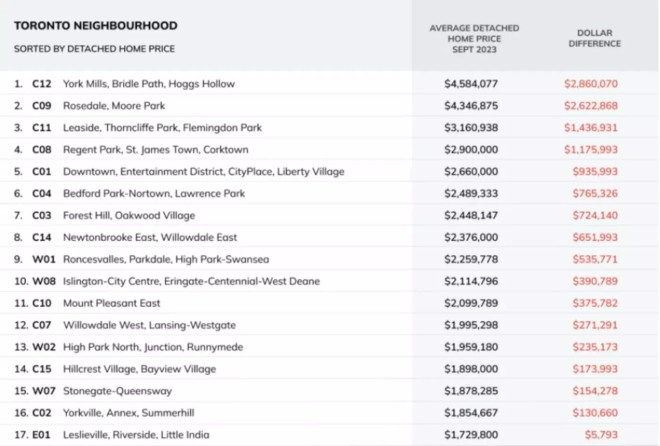Click dollar difference $390,789
The width and height of the screenshot is (660, 446).
pyautogui.click(x=595, y=281)
